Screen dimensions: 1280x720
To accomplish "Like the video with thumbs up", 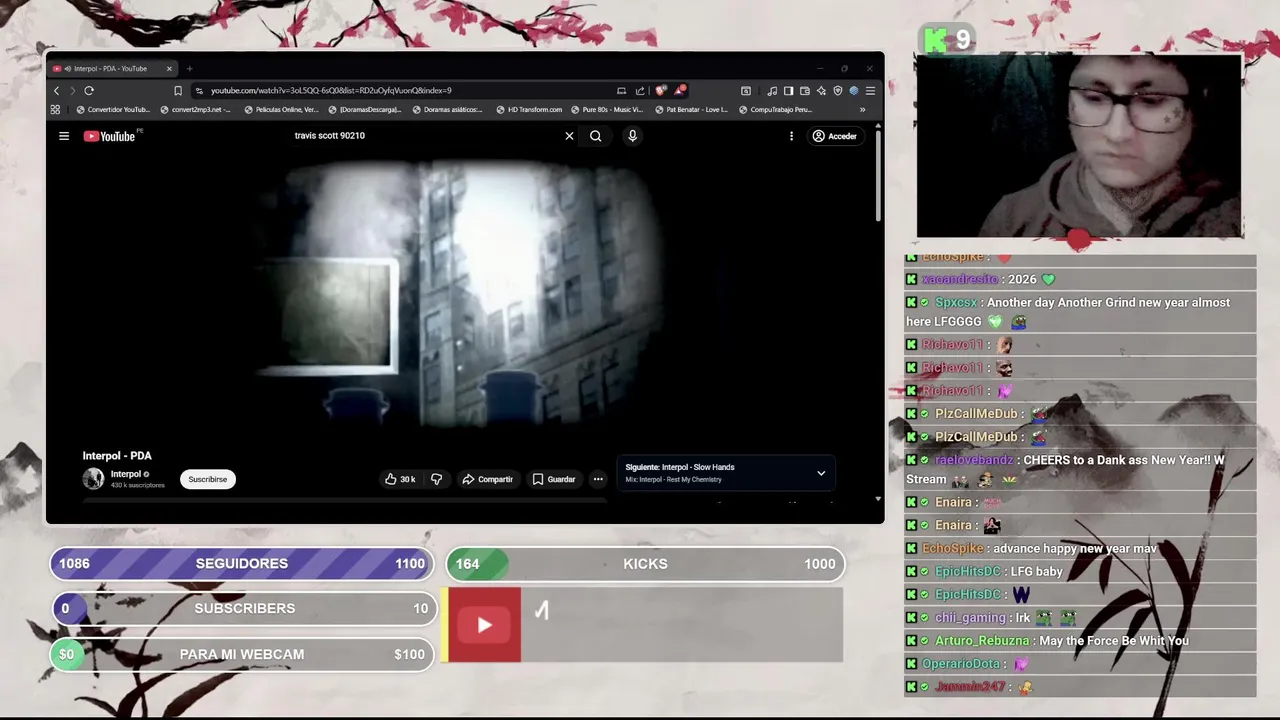I will [400, 479].
